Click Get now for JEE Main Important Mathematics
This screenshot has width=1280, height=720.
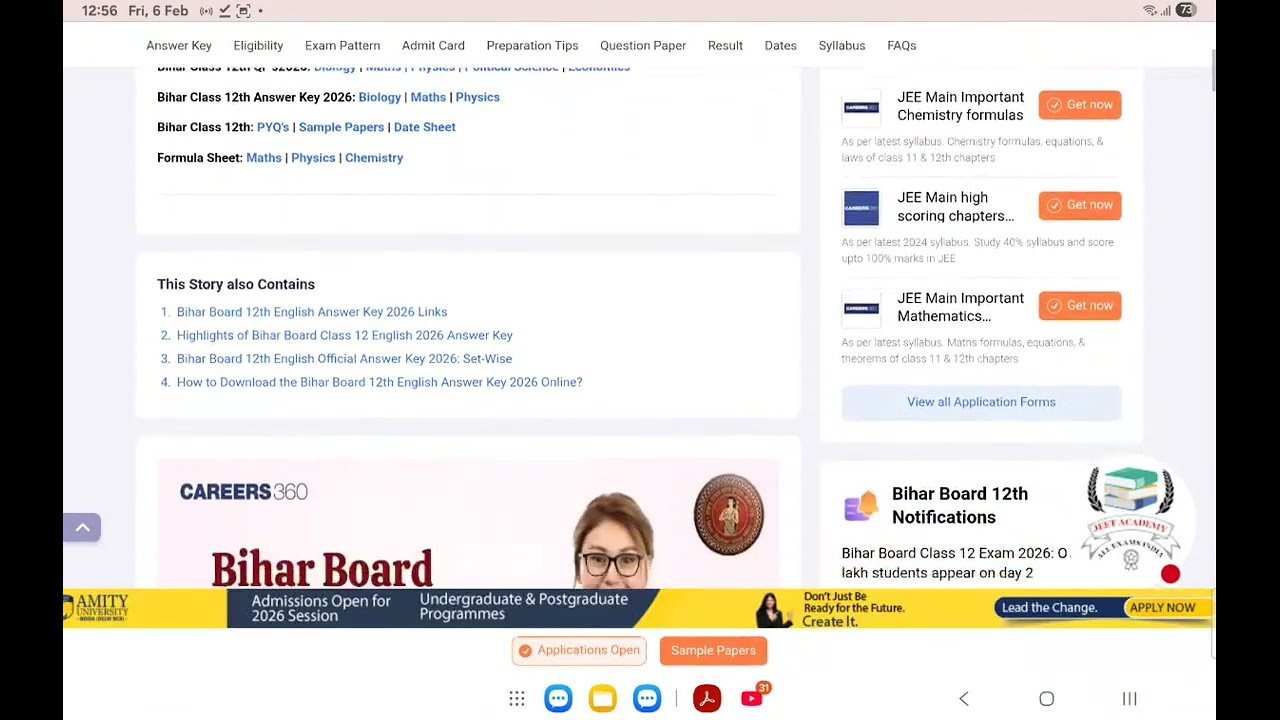pos(1080,306)
